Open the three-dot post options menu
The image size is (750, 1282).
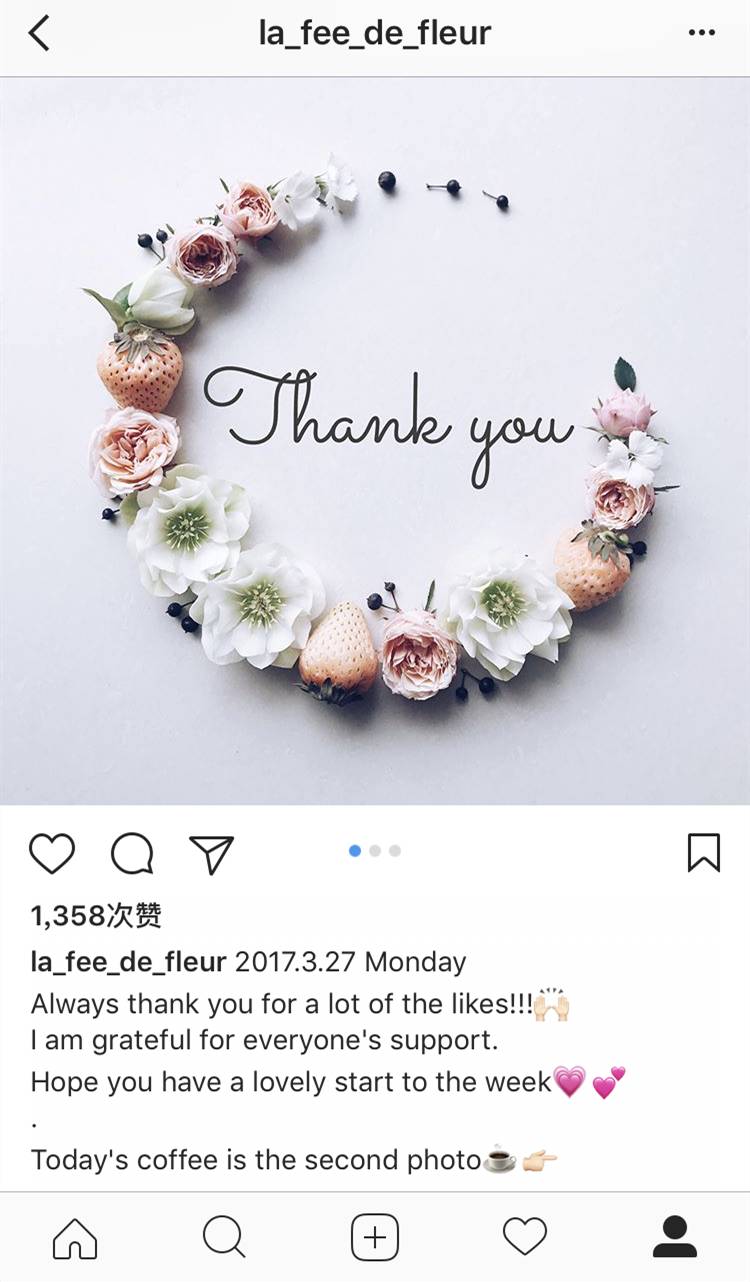click(x=702, y=33)
